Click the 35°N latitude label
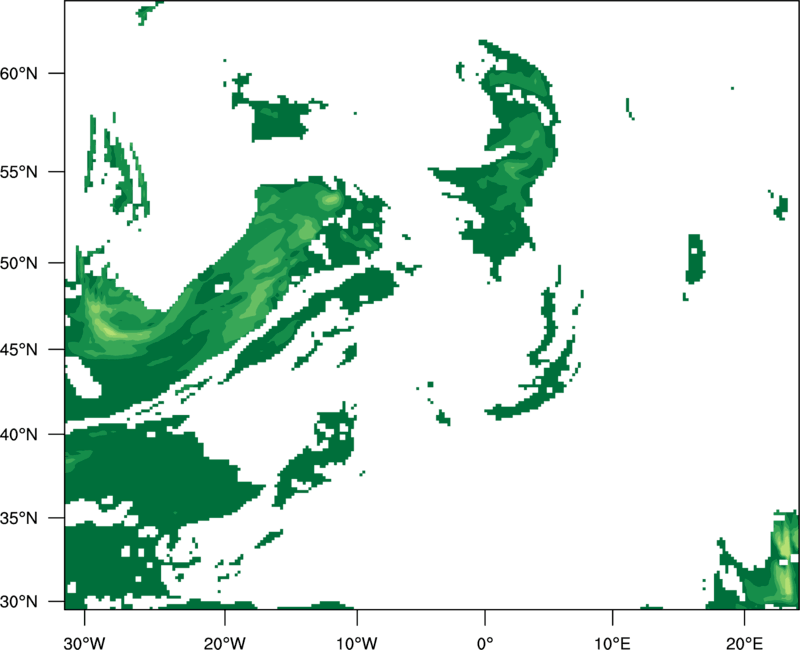Viewport: 800px width, 650px height. click(x=19, y=518)
